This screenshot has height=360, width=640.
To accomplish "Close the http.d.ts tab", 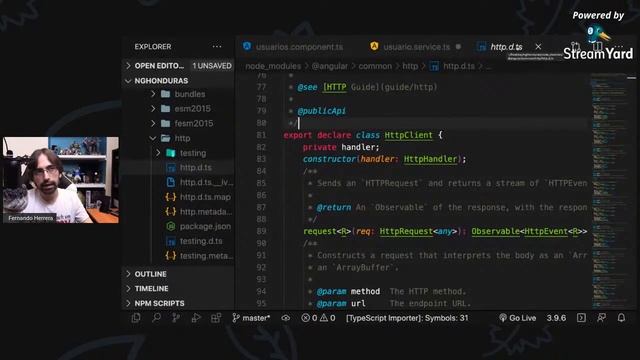I will [x=538, y=47].
